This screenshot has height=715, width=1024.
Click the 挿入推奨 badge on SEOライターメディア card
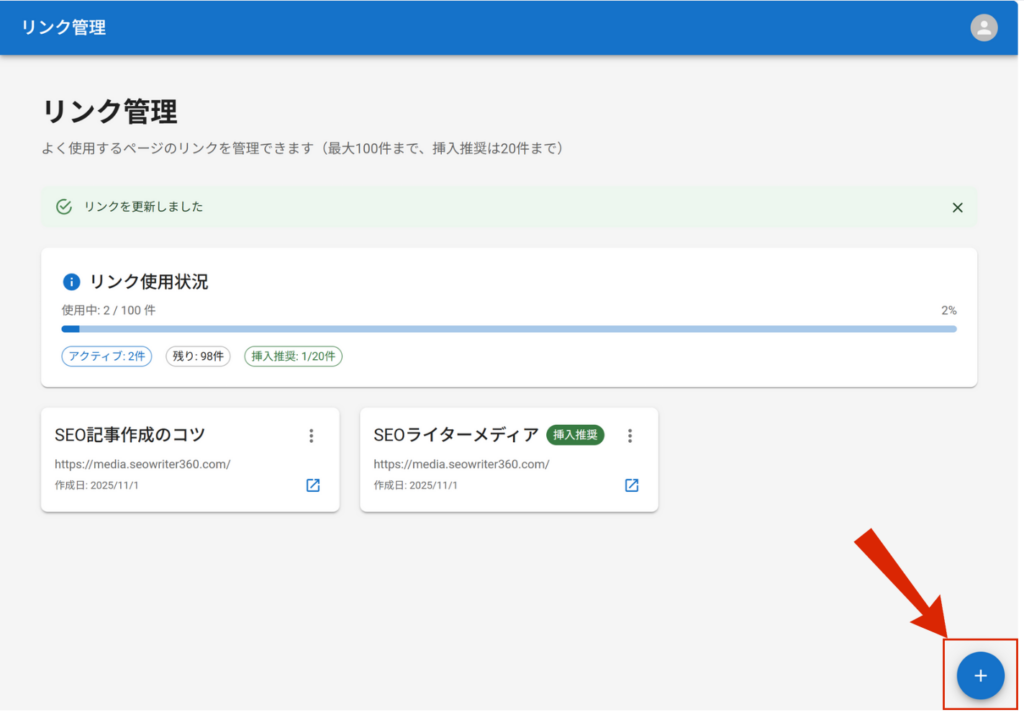pos(575,435)
